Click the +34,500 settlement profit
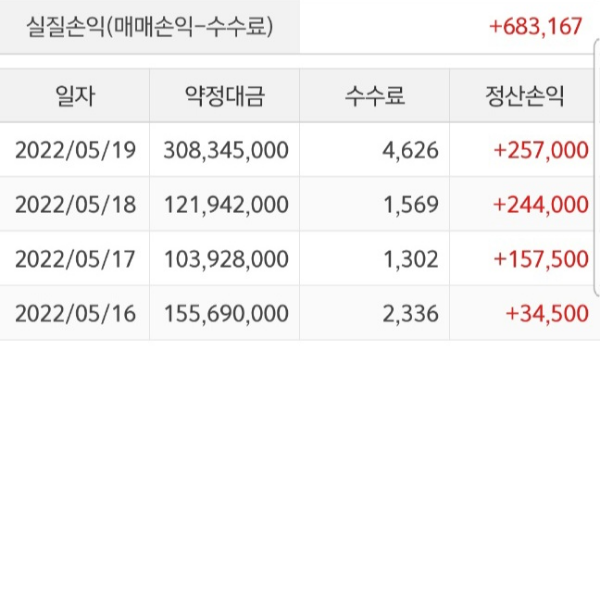The image size is (600, 600). [547, 313]
